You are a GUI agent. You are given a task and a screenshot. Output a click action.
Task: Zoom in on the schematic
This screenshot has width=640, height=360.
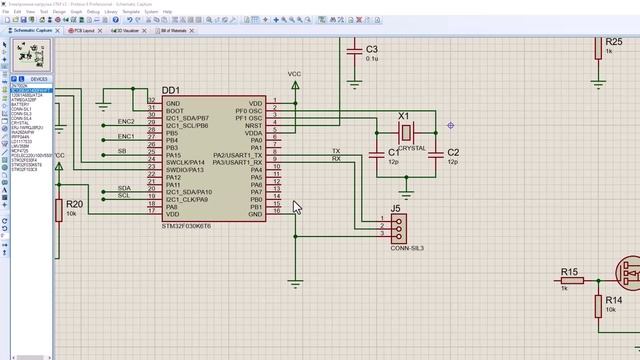coord(284,20)
